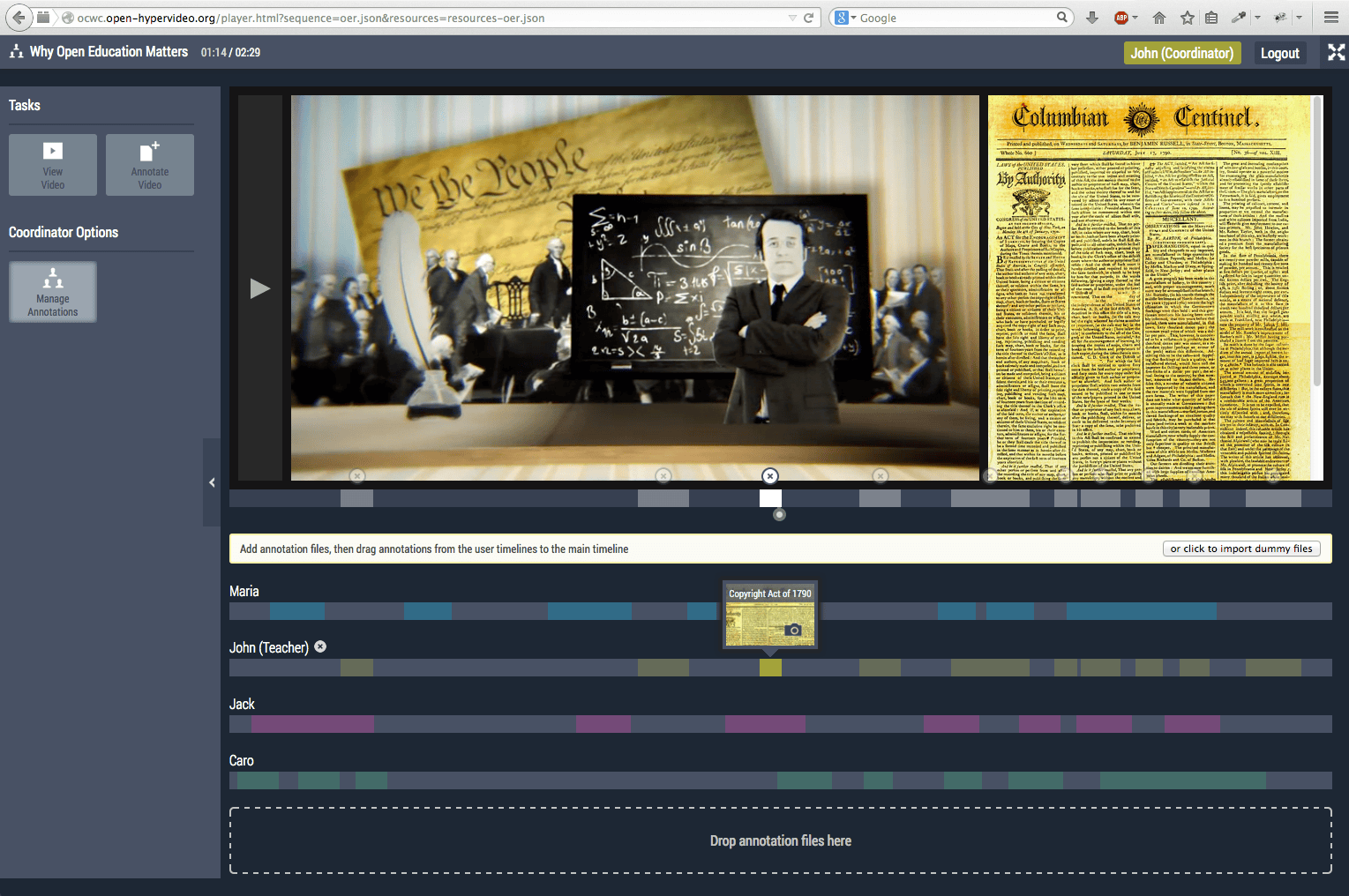Click the Logout button
This screenshot has height=896, width=1349.
(x=1279, y=53)
